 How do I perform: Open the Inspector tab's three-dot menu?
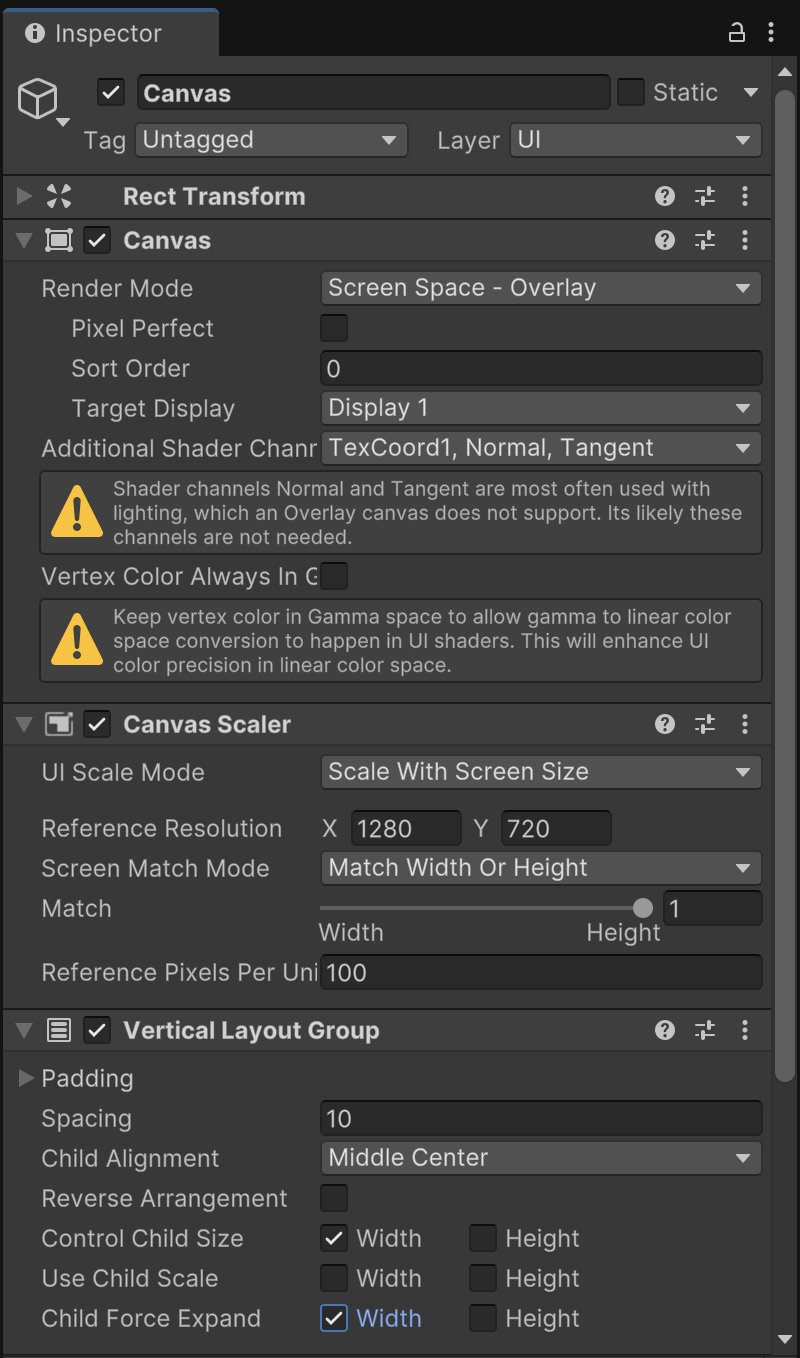(x=770, y=33)
